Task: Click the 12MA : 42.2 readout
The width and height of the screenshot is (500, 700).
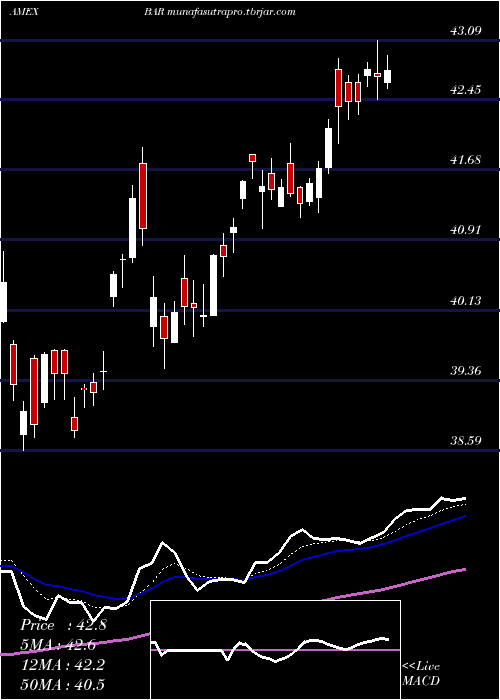Action: 63,665
